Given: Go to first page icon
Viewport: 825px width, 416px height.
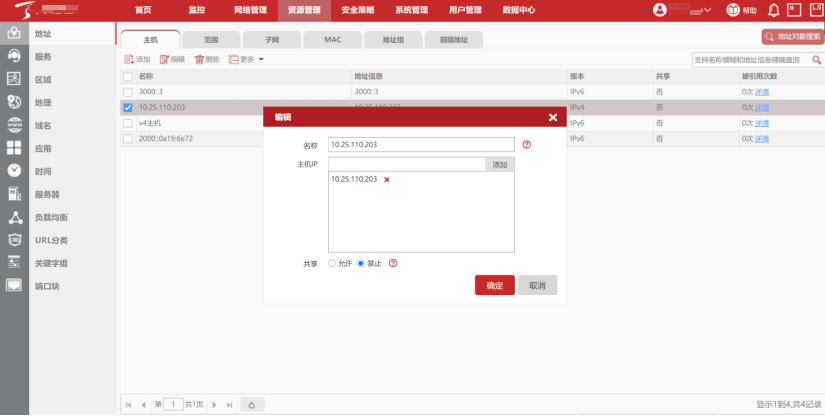Looking at the screenshot, I should click(x=128, y=404).
